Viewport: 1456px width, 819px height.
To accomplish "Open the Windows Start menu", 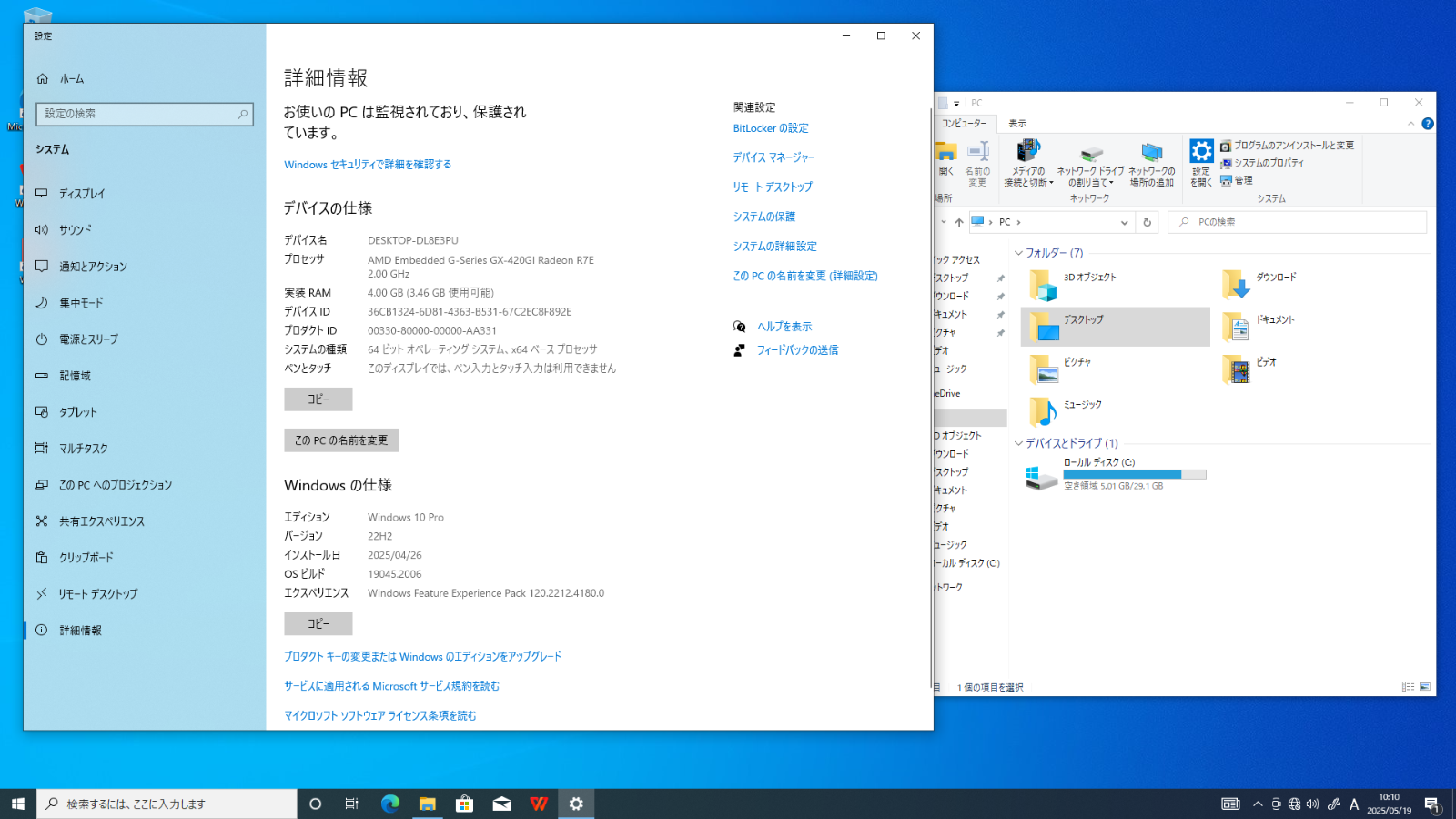I will click(x=18, y=804).
